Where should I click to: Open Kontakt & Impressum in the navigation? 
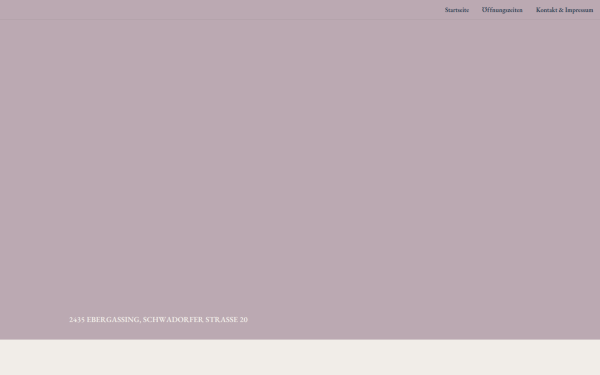564,10
